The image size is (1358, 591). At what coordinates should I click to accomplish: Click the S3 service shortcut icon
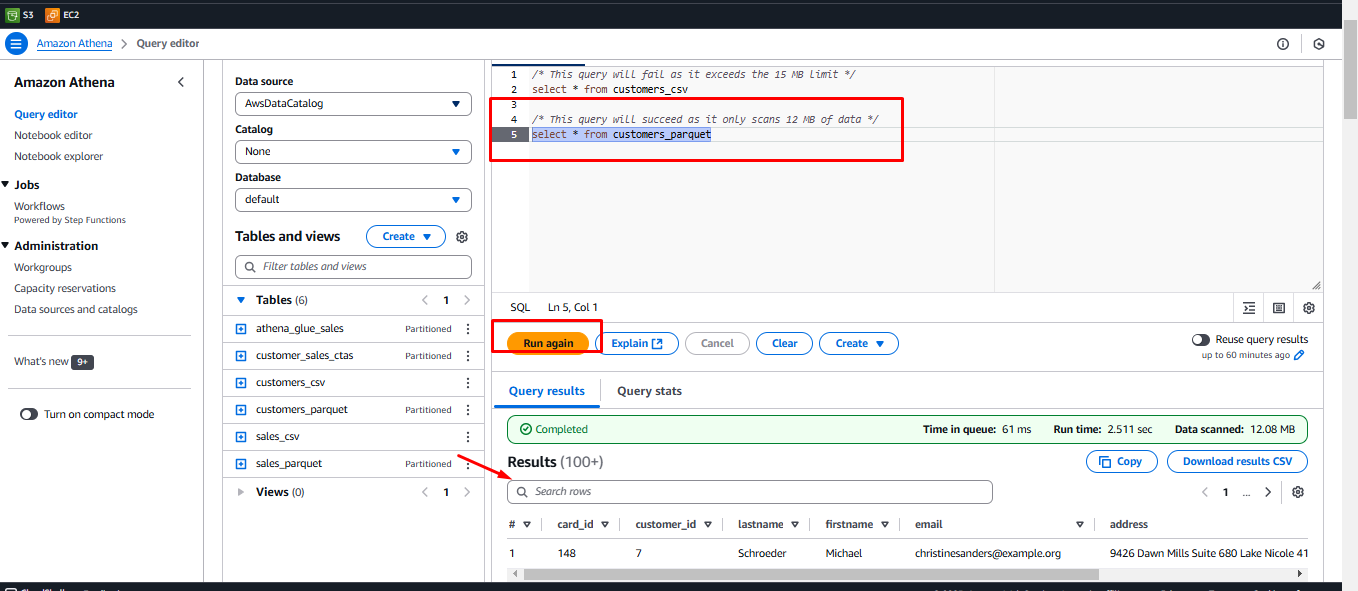pos(13,16)
